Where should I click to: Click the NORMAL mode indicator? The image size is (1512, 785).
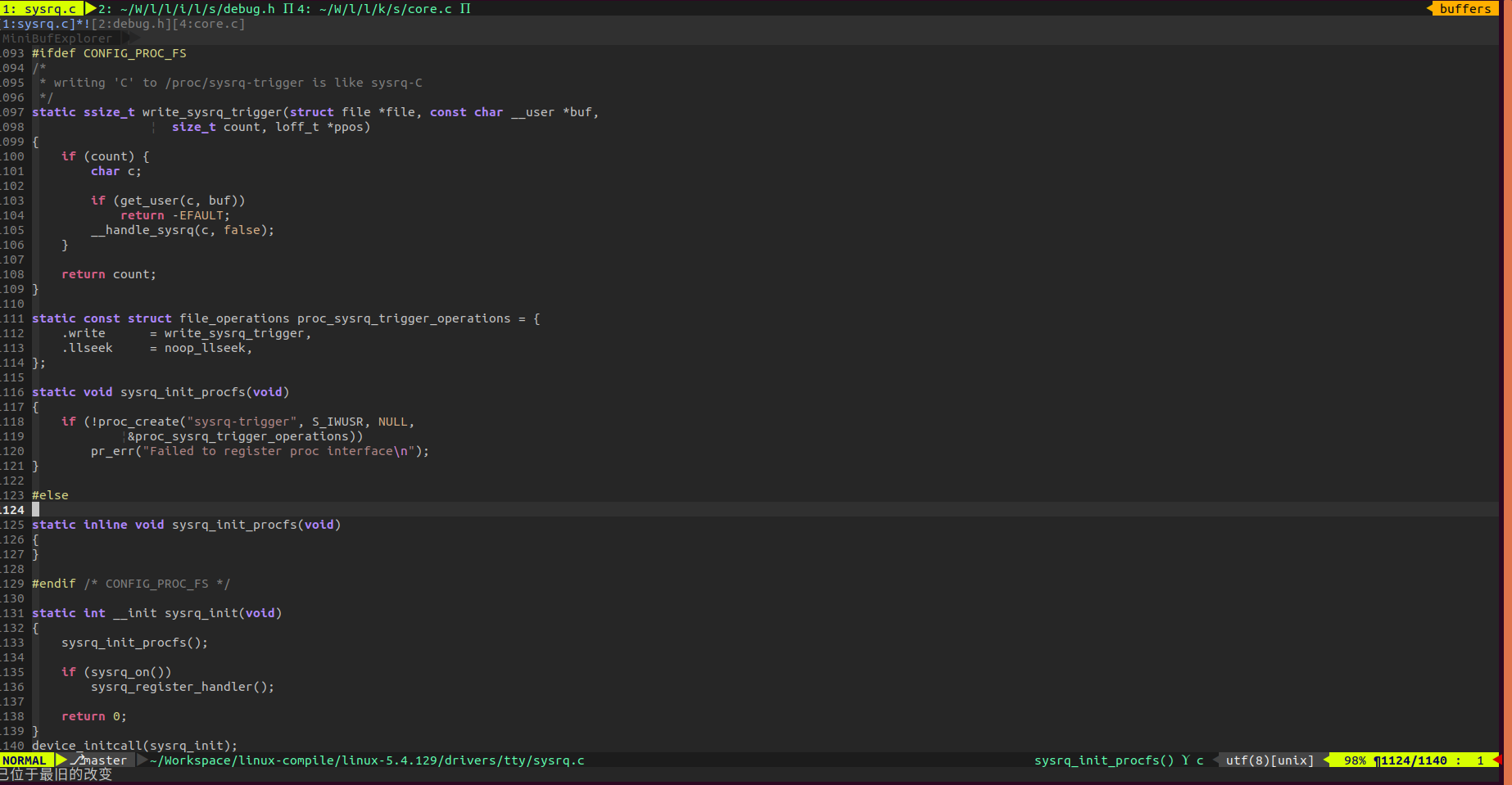(25, 760)
